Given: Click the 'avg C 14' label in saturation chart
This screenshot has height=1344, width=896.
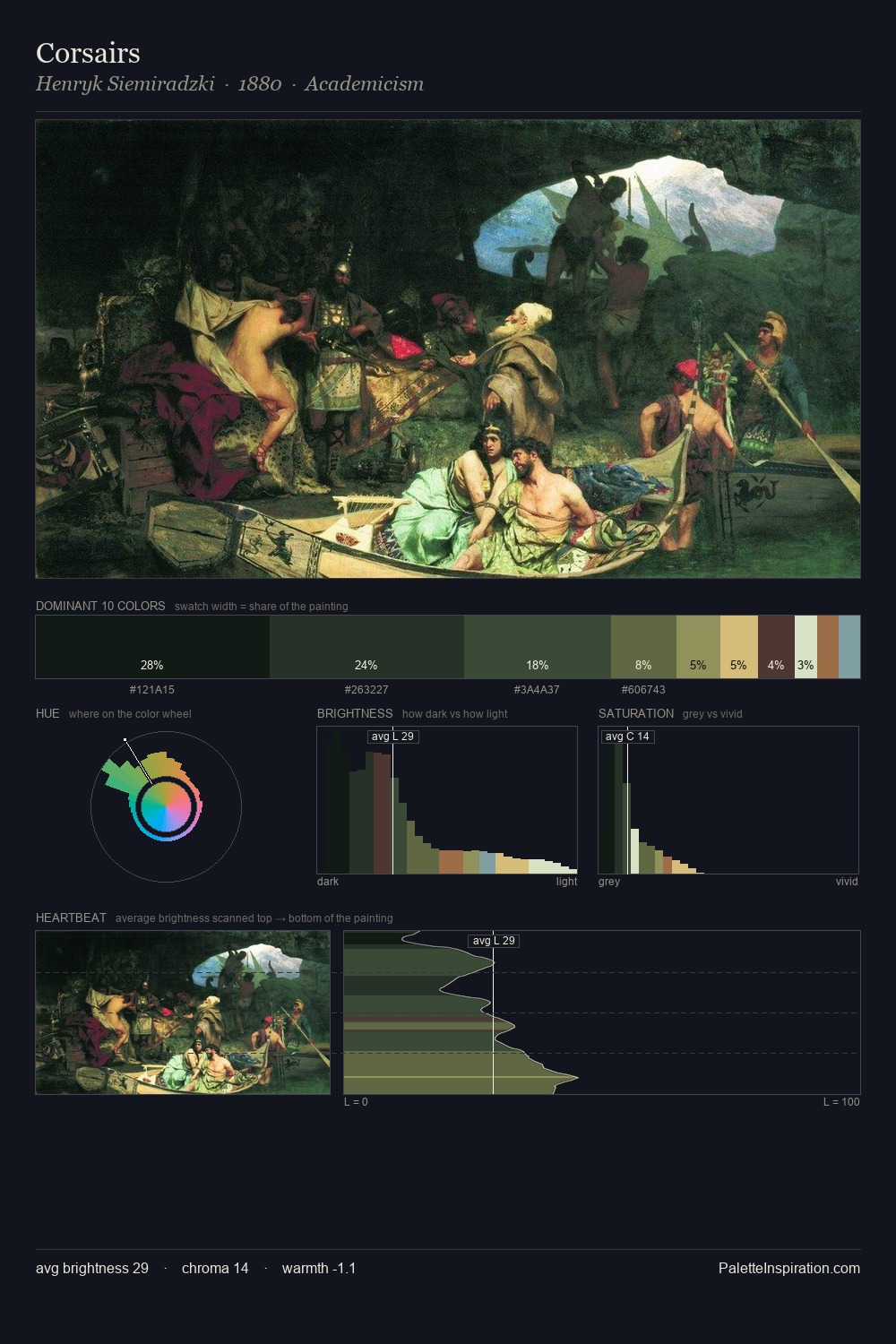Looking at the screenshot, I should tap(627, 737).
